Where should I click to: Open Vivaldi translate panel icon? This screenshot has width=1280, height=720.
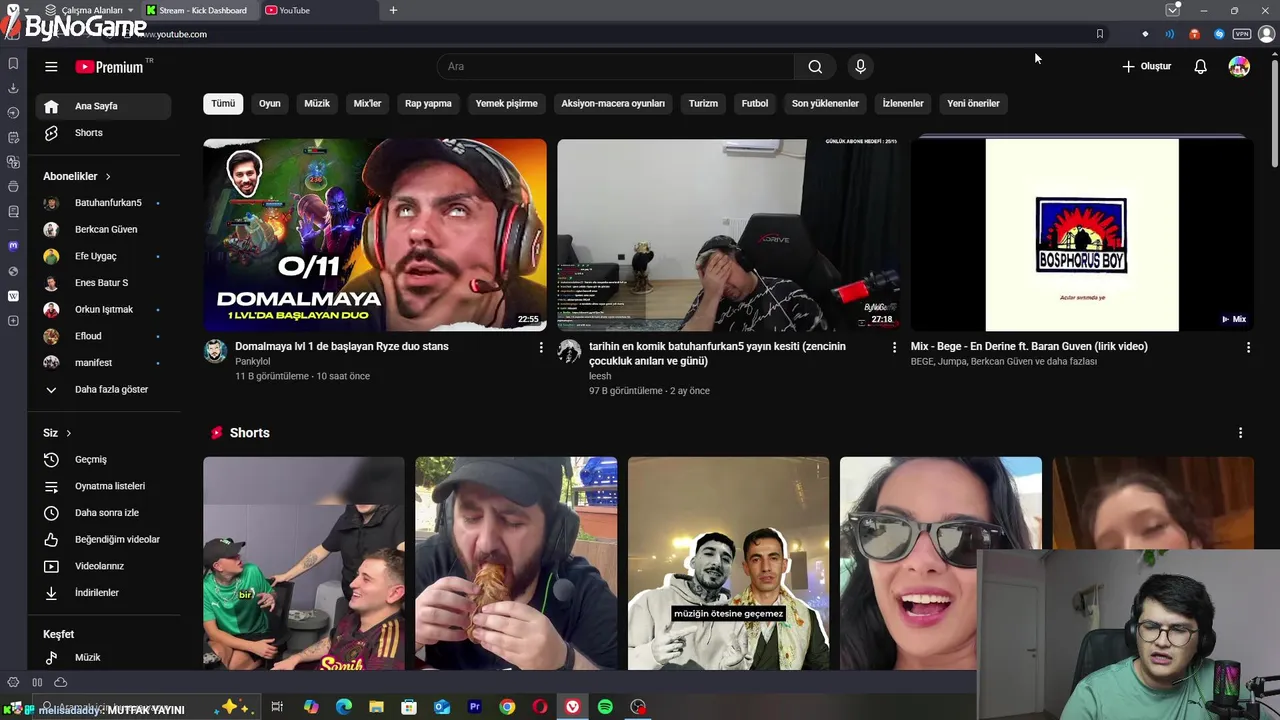click(x=13, y=162)
